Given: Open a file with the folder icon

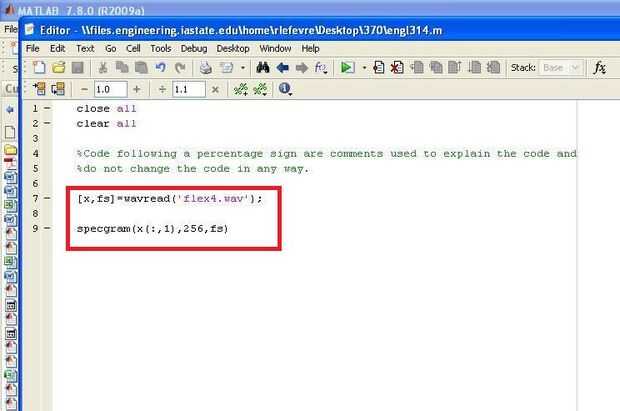Looking at the screenshot, I should click(59, 68).
